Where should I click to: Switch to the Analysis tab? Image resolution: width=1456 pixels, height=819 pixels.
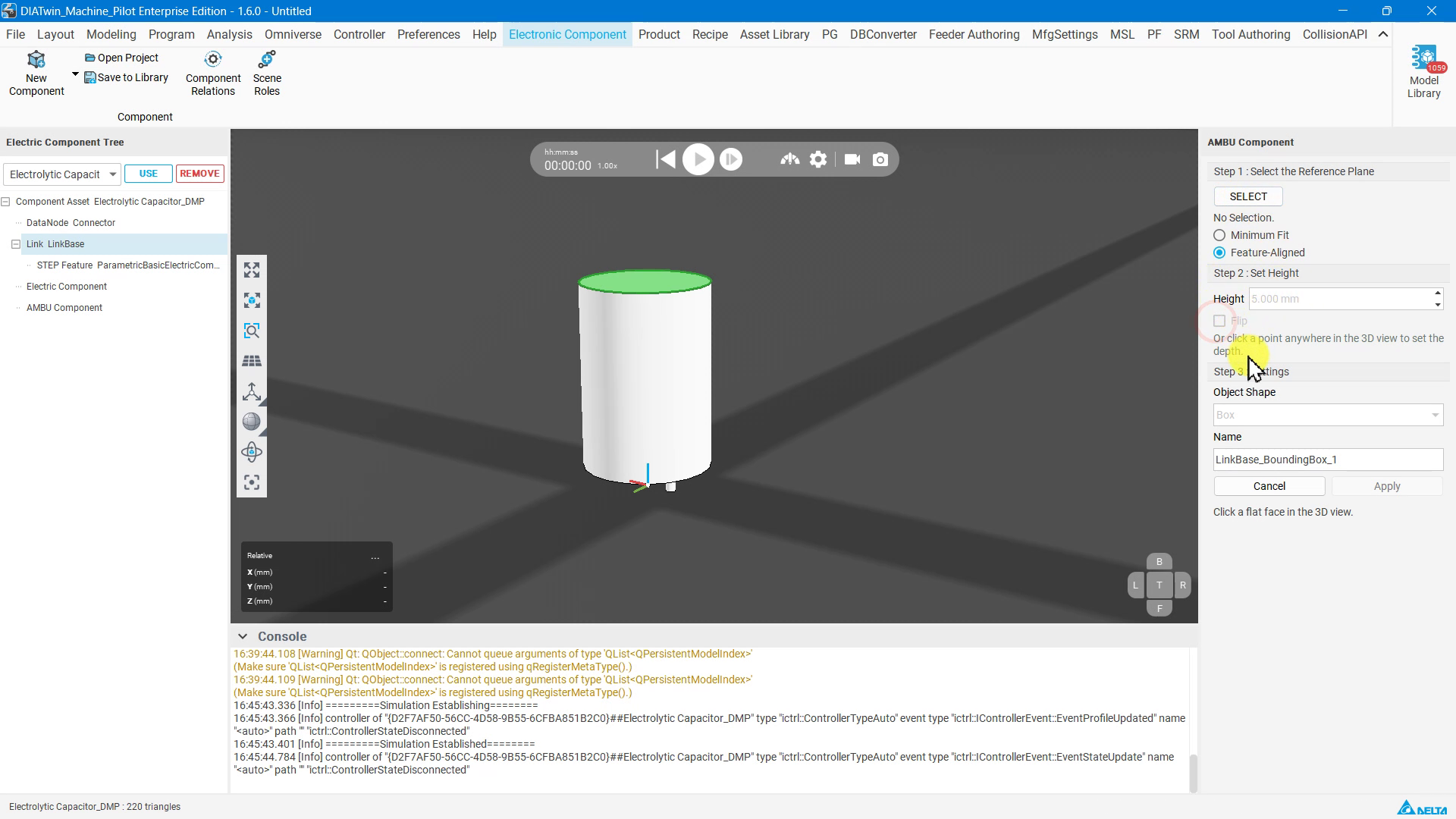pos(229,34)
